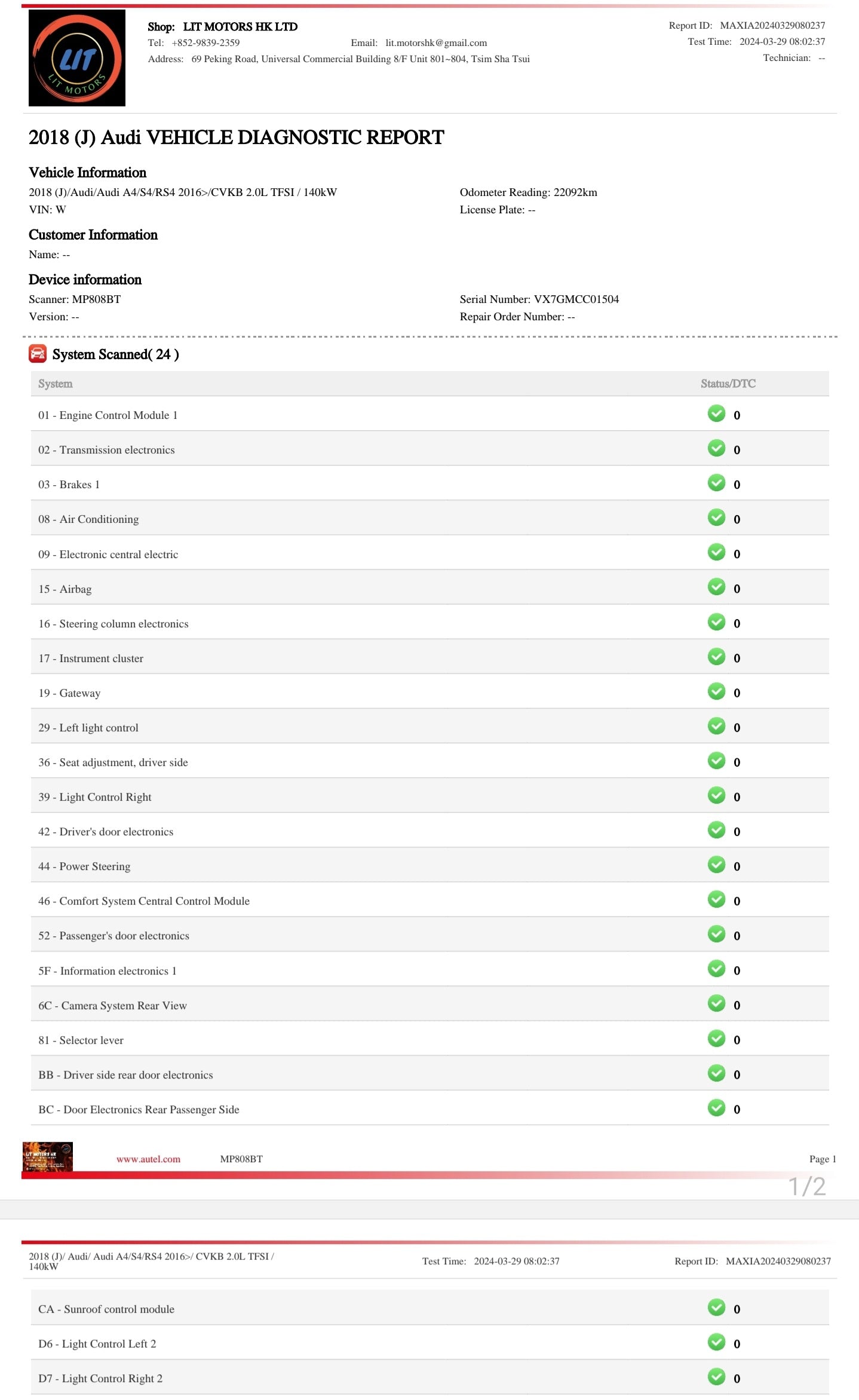
Task: Click the Power Steering green status icon
Action: (x=716, y=865)
